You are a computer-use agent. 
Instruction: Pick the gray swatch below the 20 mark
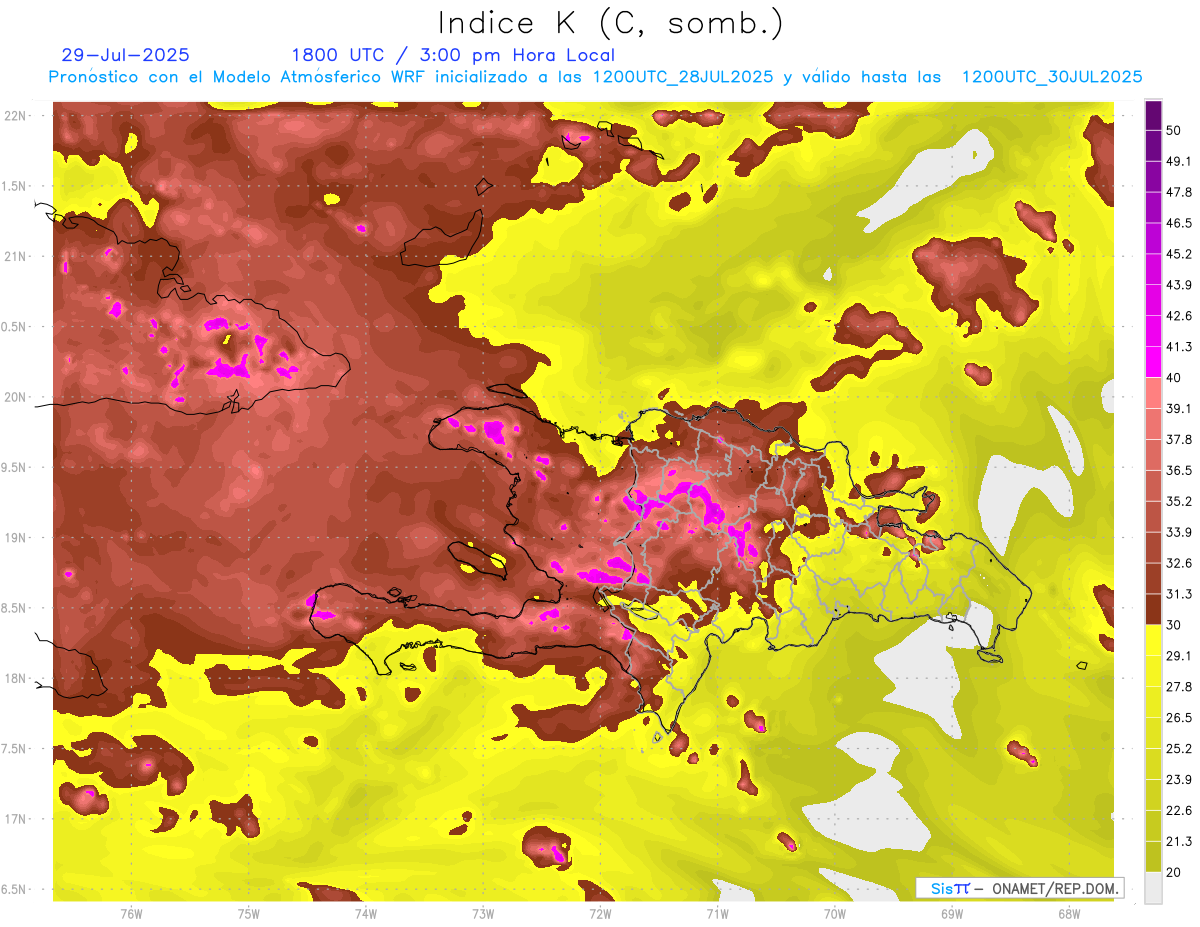click(x=1153, y=888)
